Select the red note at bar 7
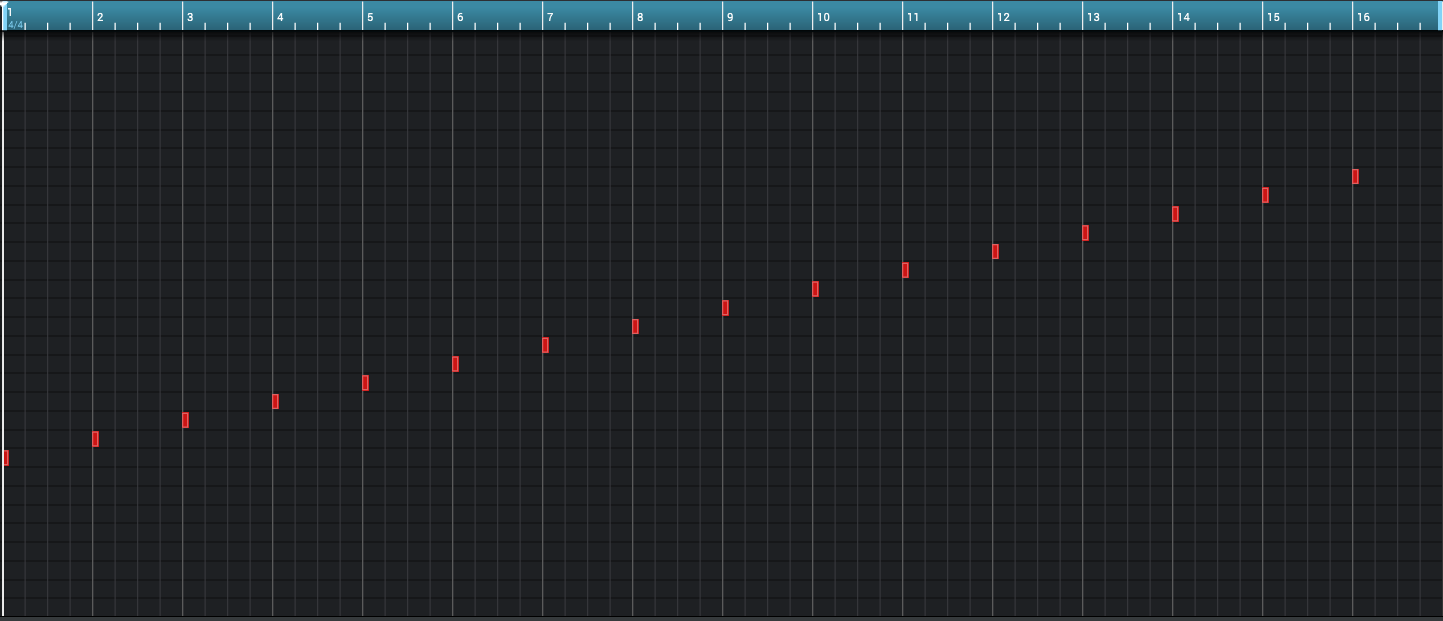The width and height of the screenshot is (1443, 621). click(x=546, y=345)
